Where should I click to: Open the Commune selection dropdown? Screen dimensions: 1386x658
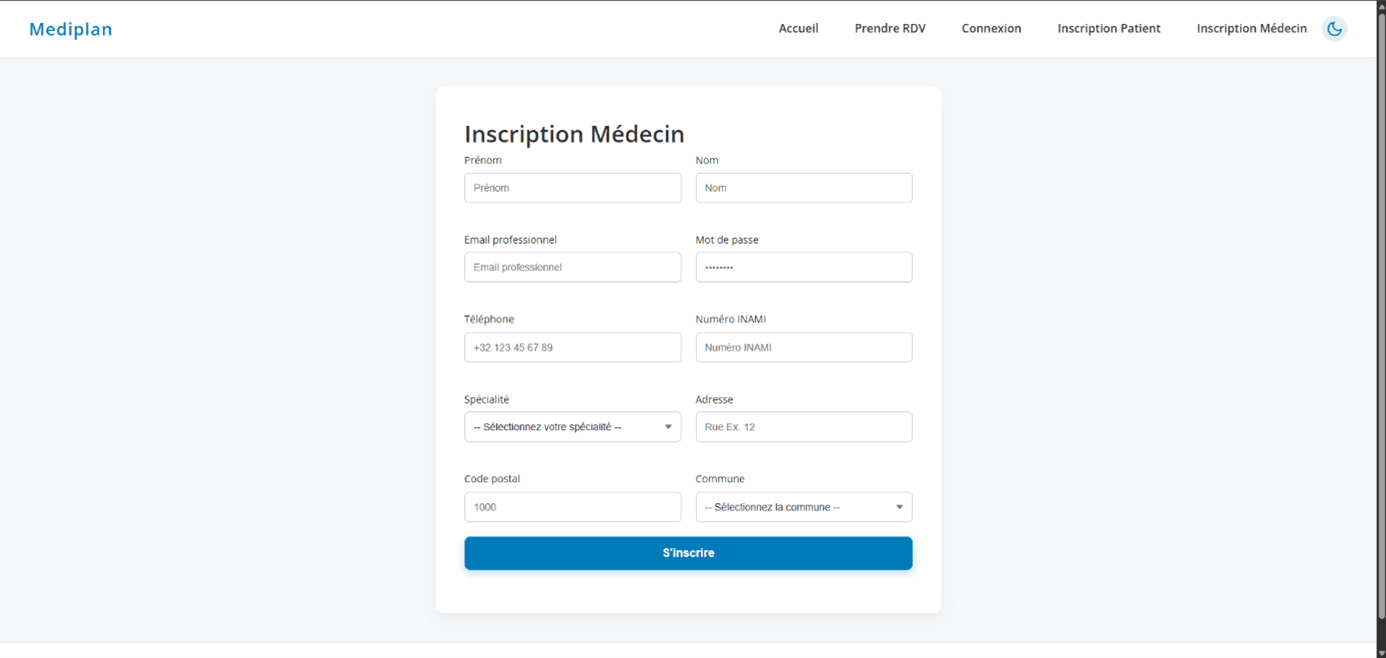coord(803,507)
